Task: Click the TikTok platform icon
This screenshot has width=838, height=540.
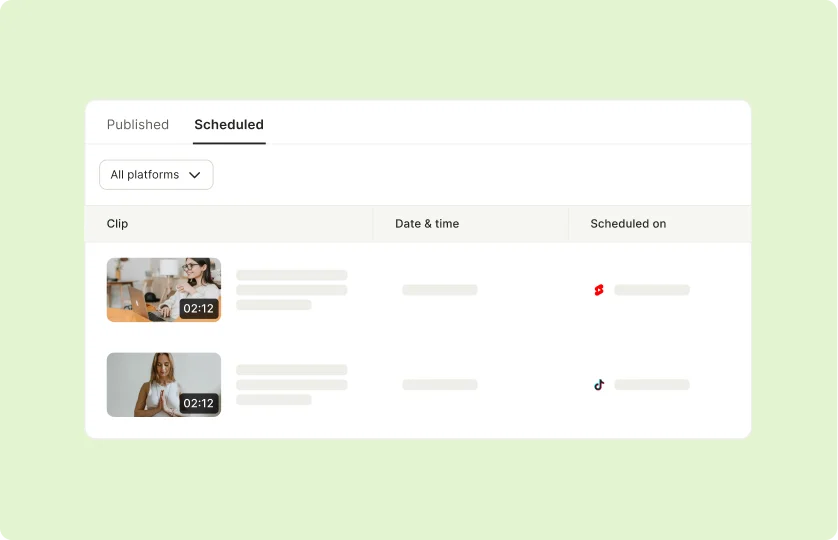Action: 599,384
